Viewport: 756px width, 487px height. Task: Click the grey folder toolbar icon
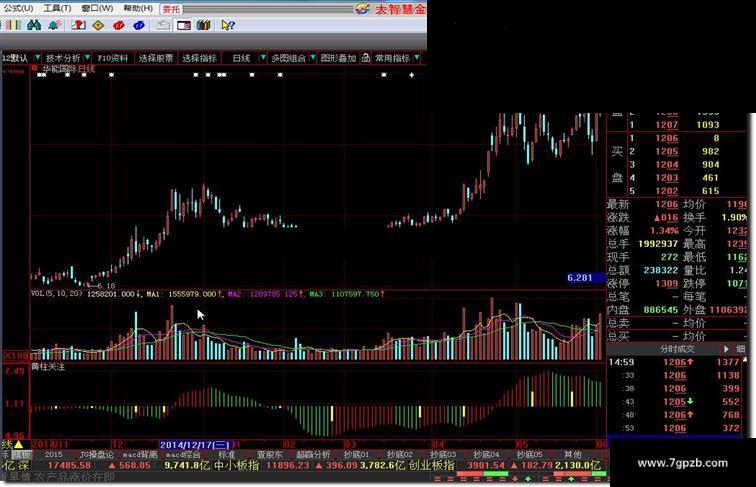coord(163,25)
